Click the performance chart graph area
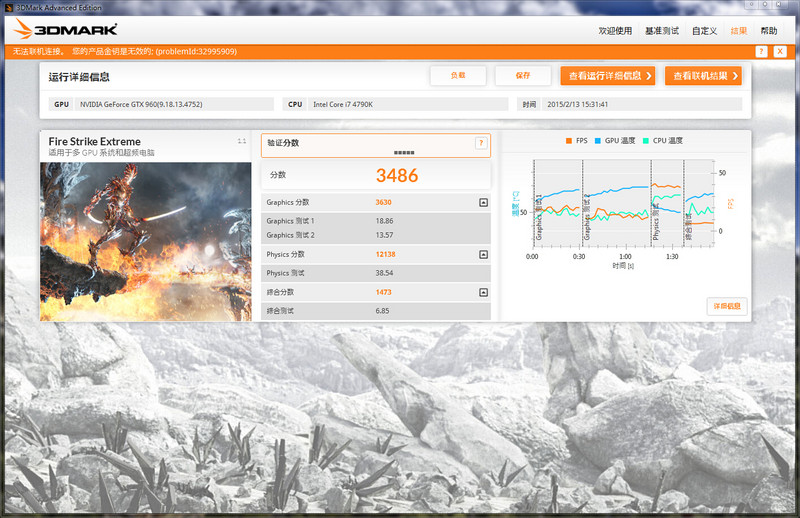Image resolution: width=800 pixels, height=518 pixels. point(623,203)
